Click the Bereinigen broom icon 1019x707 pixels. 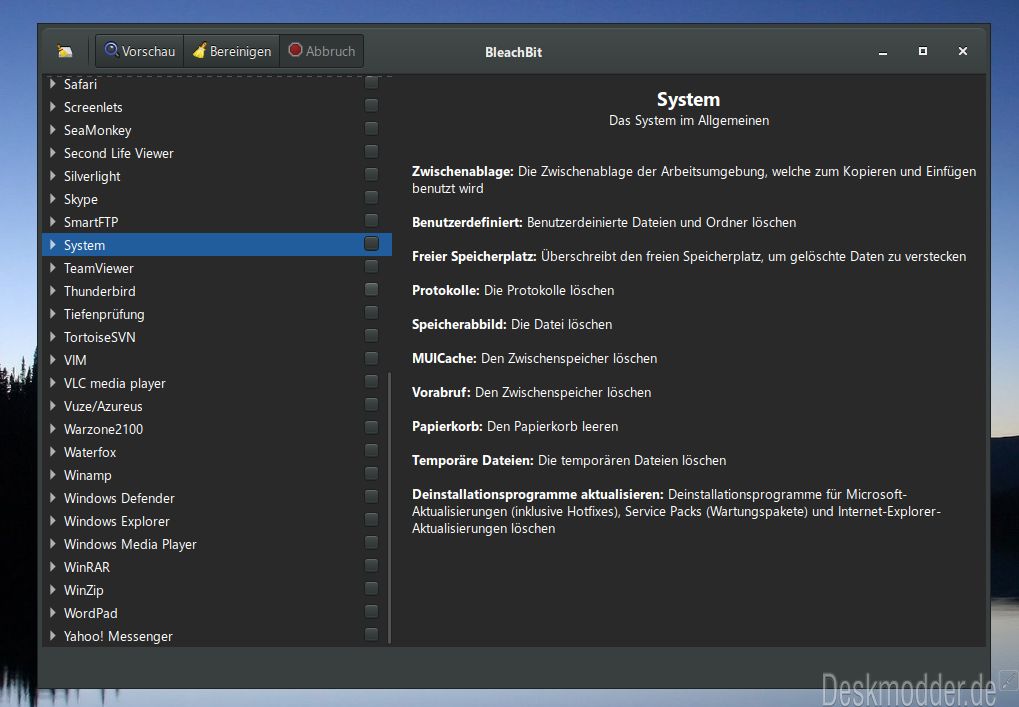click(200, 50)
